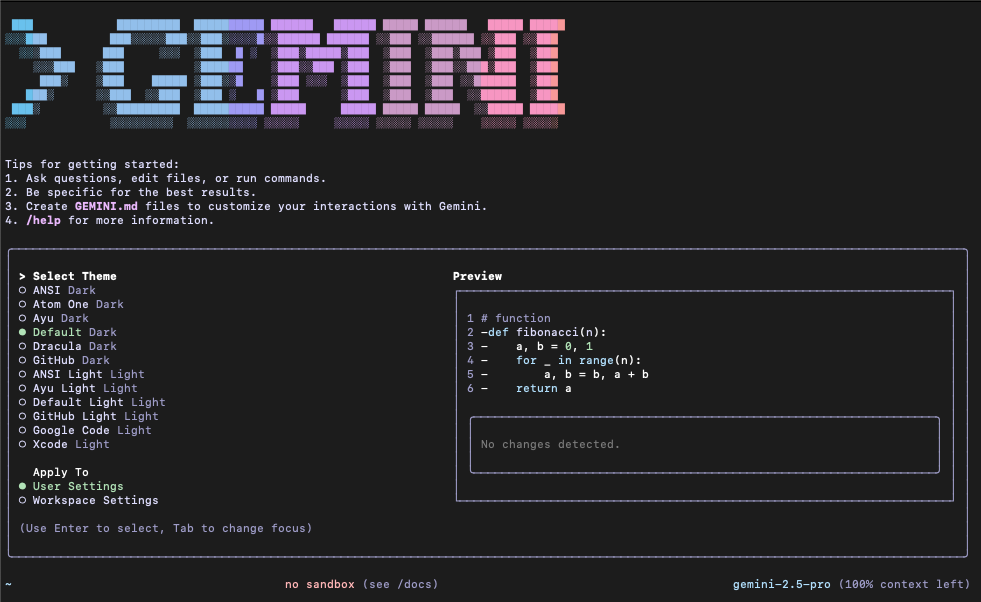Image resolution: width=981 pixels, height=602 pixels.
Task: Click the 'no sandbox' status text
Action: coord(320,584)
